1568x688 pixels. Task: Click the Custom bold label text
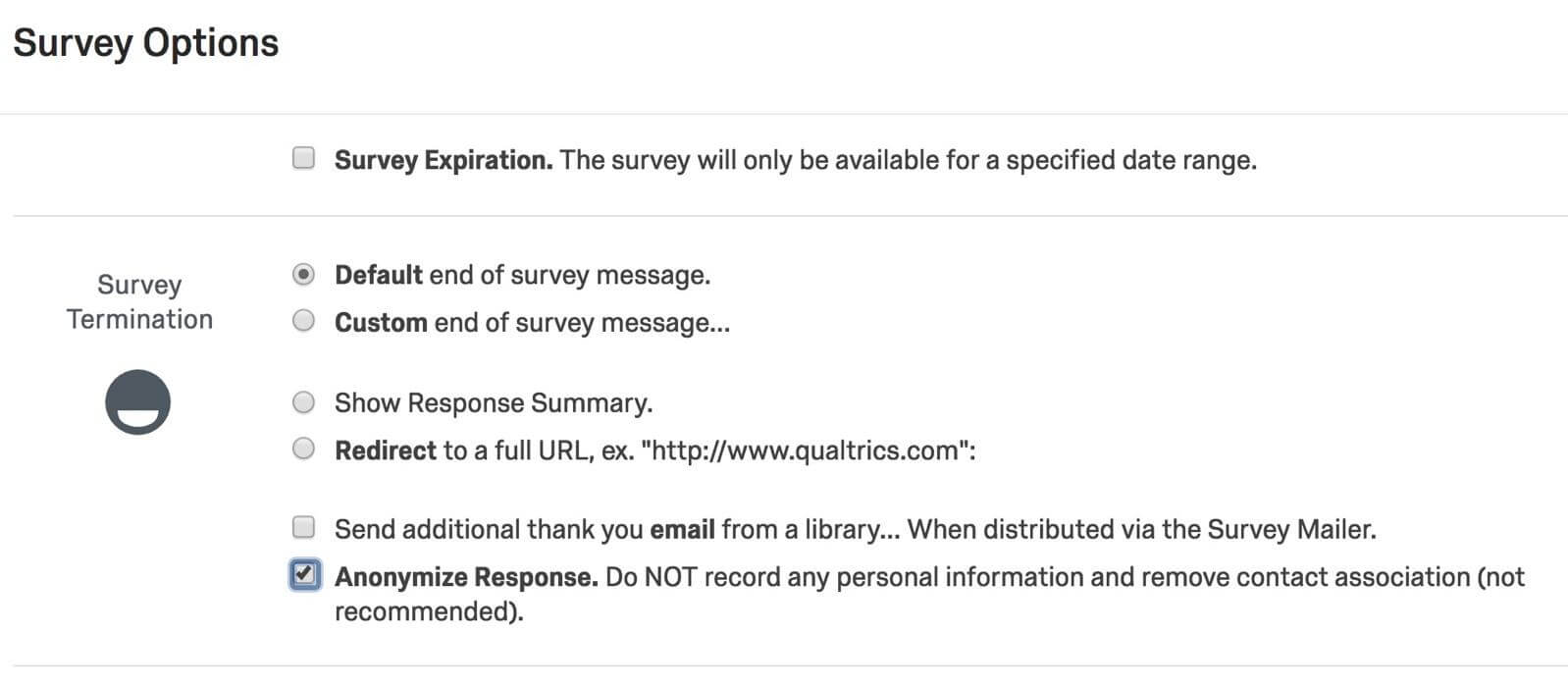[x=381, y=323]
